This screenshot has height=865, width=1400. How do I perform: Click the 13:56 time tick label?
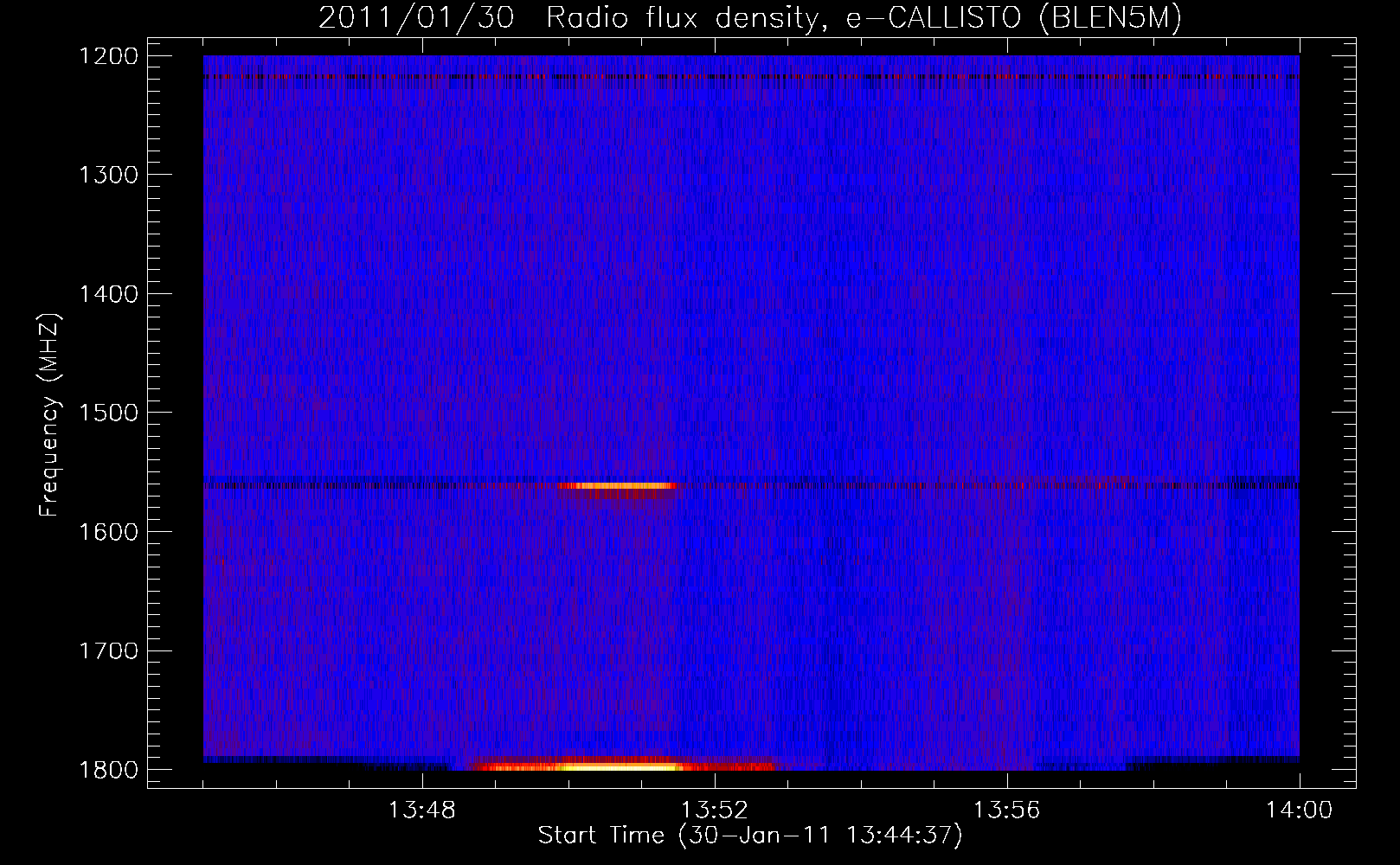(1007, 811)
